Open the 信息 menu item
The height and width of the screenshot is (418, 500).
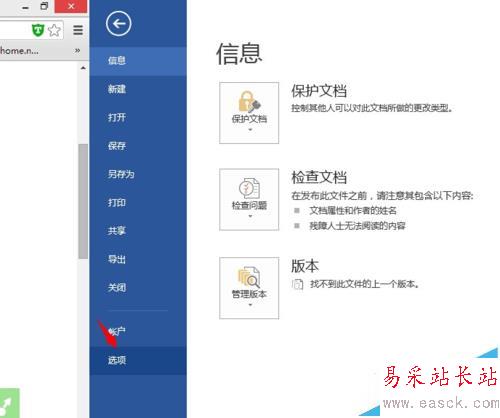138,61
